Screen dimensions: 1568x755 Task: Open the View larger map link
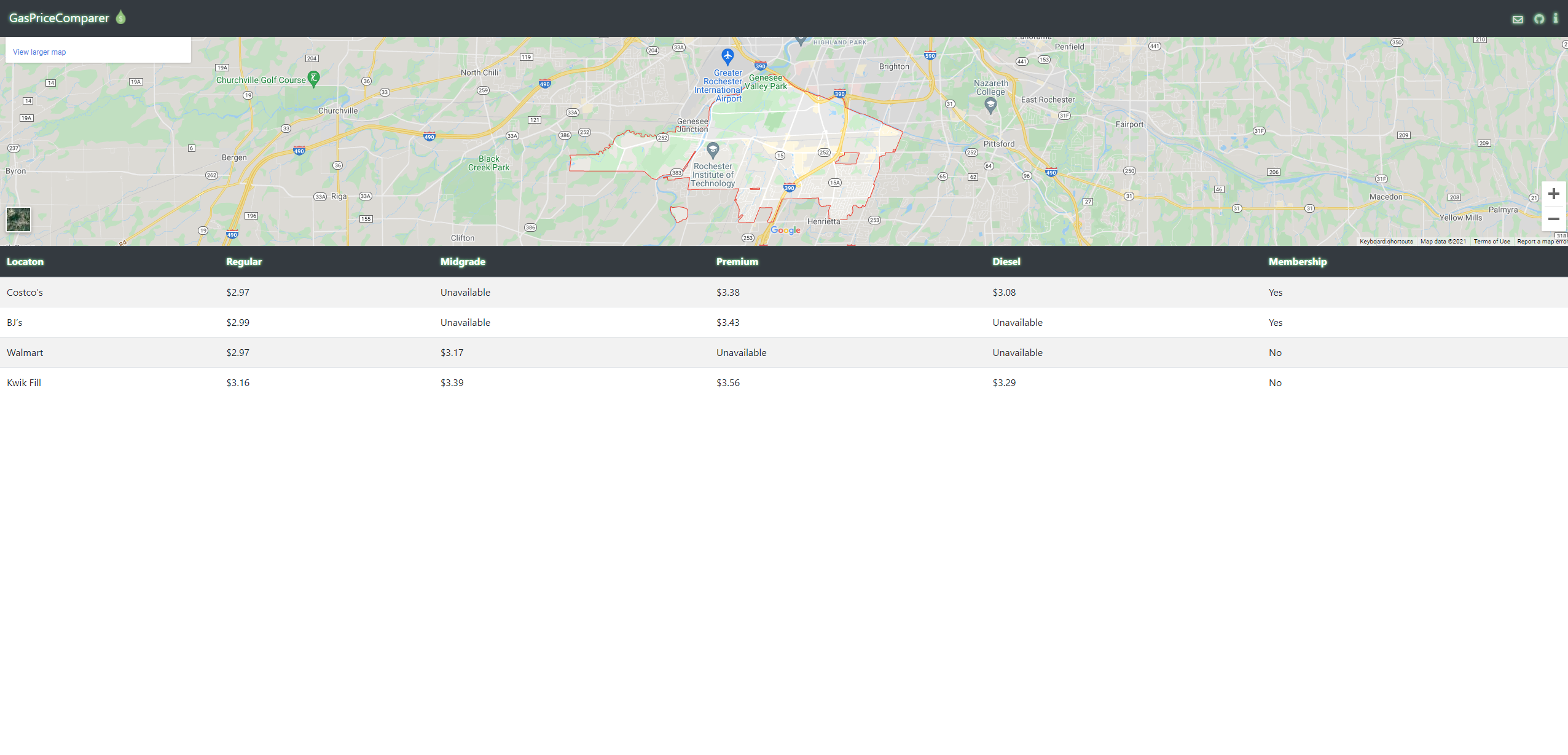(x=39, y=52)
